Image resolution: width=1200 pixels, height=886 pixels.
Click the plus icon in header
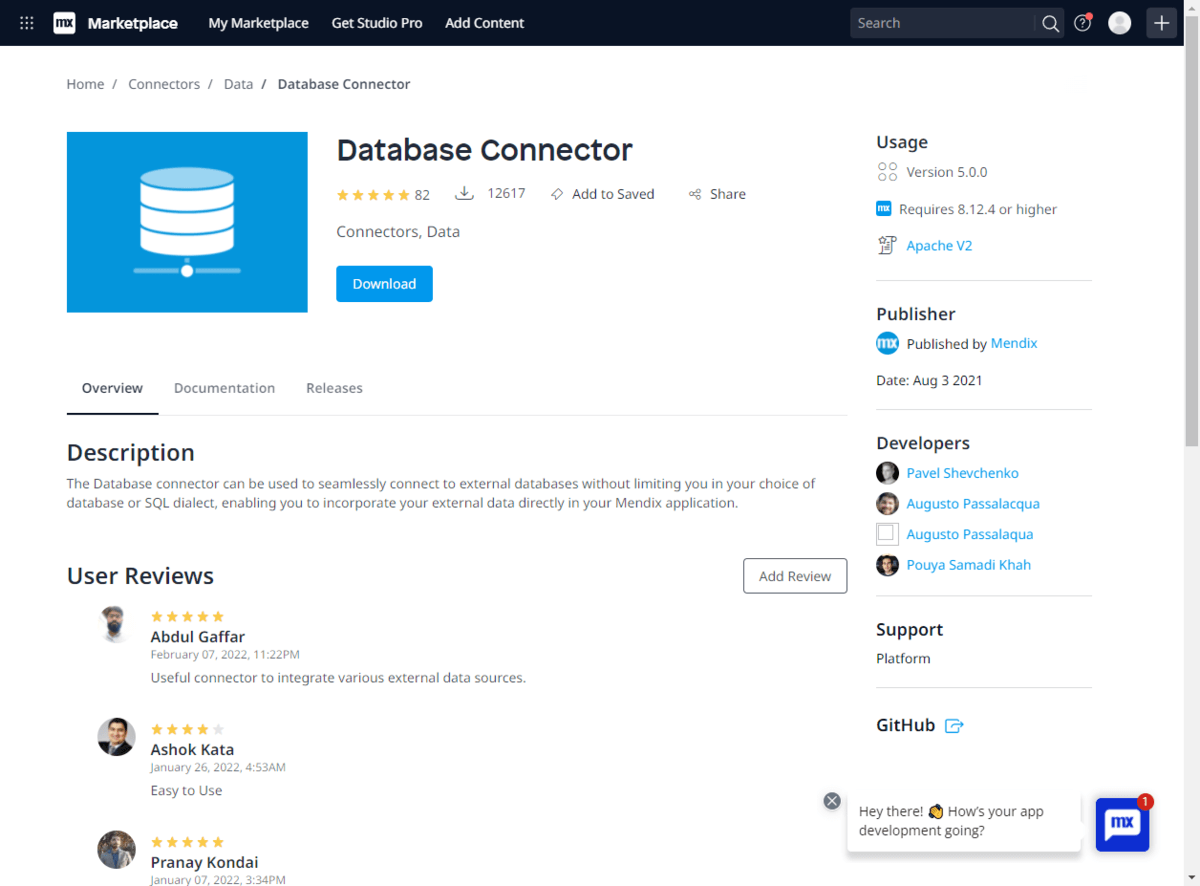tap(1161, 23)
